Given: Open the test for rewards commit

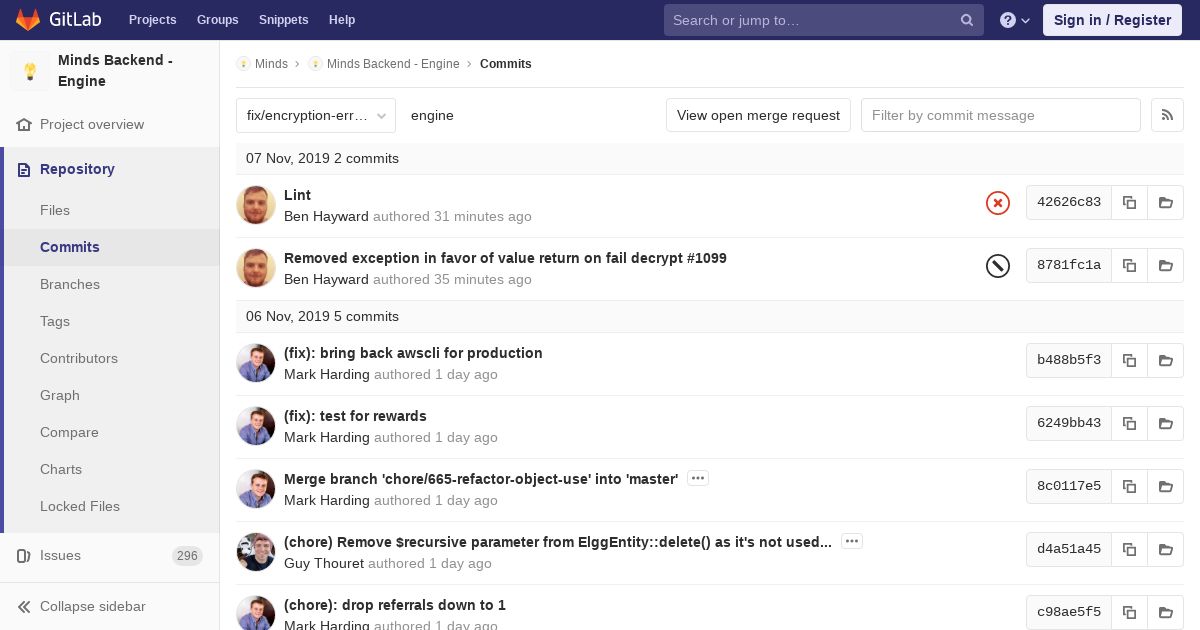Looking at the screenshot, I should [x=355, y=416].
